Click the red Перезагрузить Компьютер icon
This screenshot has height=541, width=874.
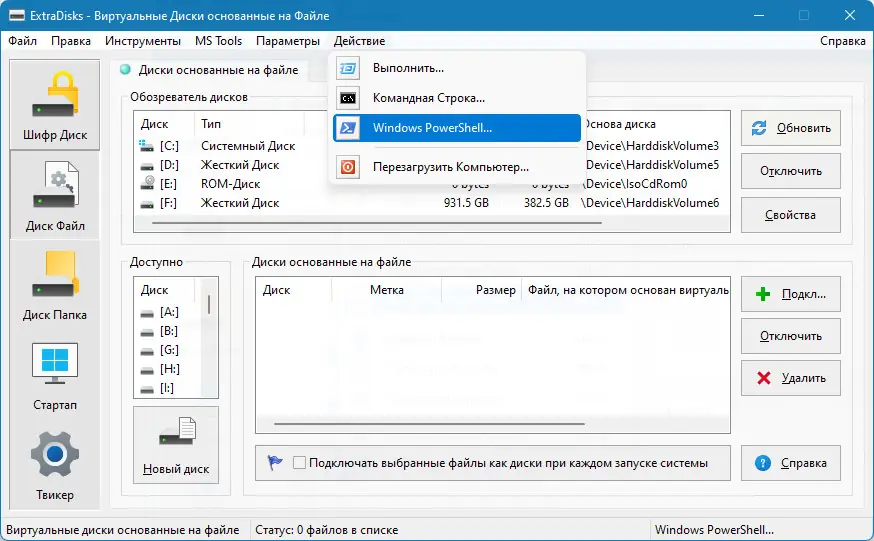point(348,167)
